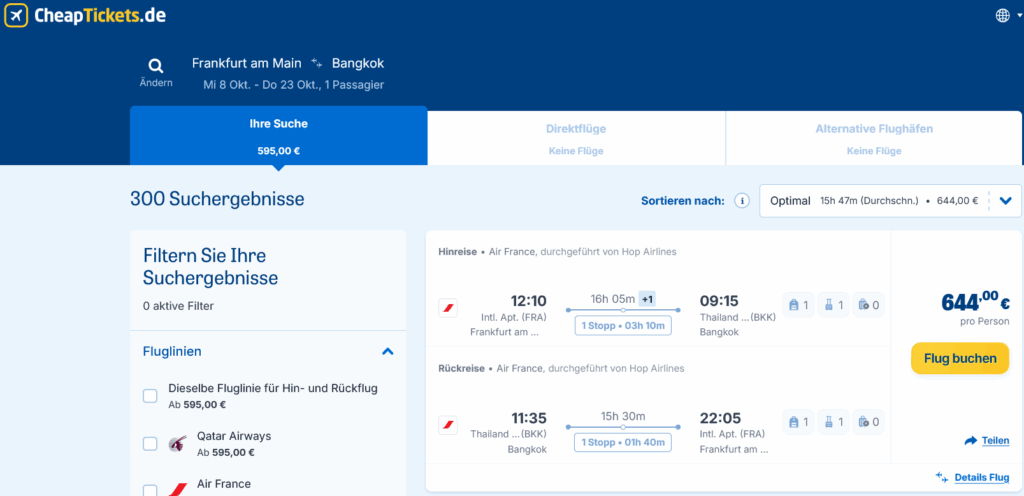Click the search magnifier Ändern icon
Viewport: 1024px width, 496px height.
[155, 65]
